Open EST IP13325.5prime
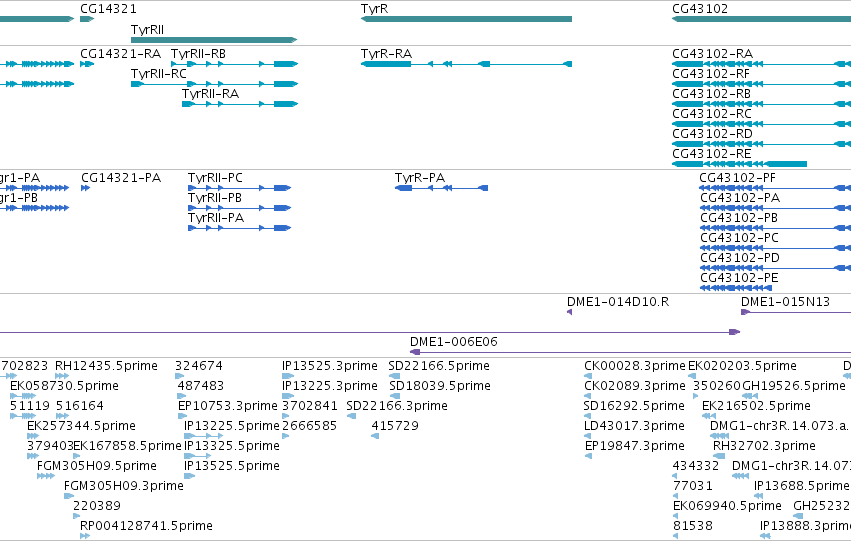This screenshot has width=851, height=541. tap(232, 446)
